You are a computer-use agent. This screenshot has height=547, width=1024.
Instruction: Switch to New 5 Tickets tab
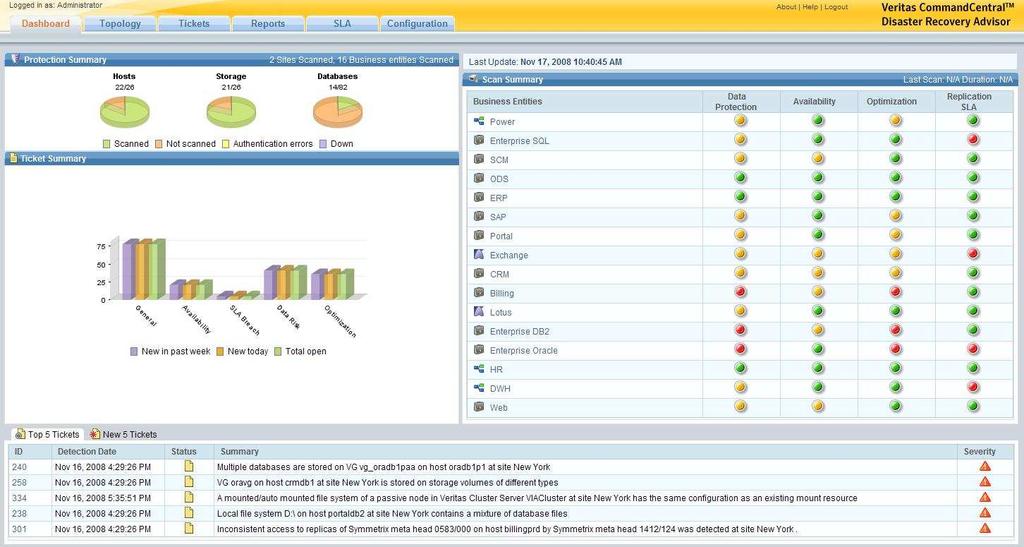pos(123,434)
